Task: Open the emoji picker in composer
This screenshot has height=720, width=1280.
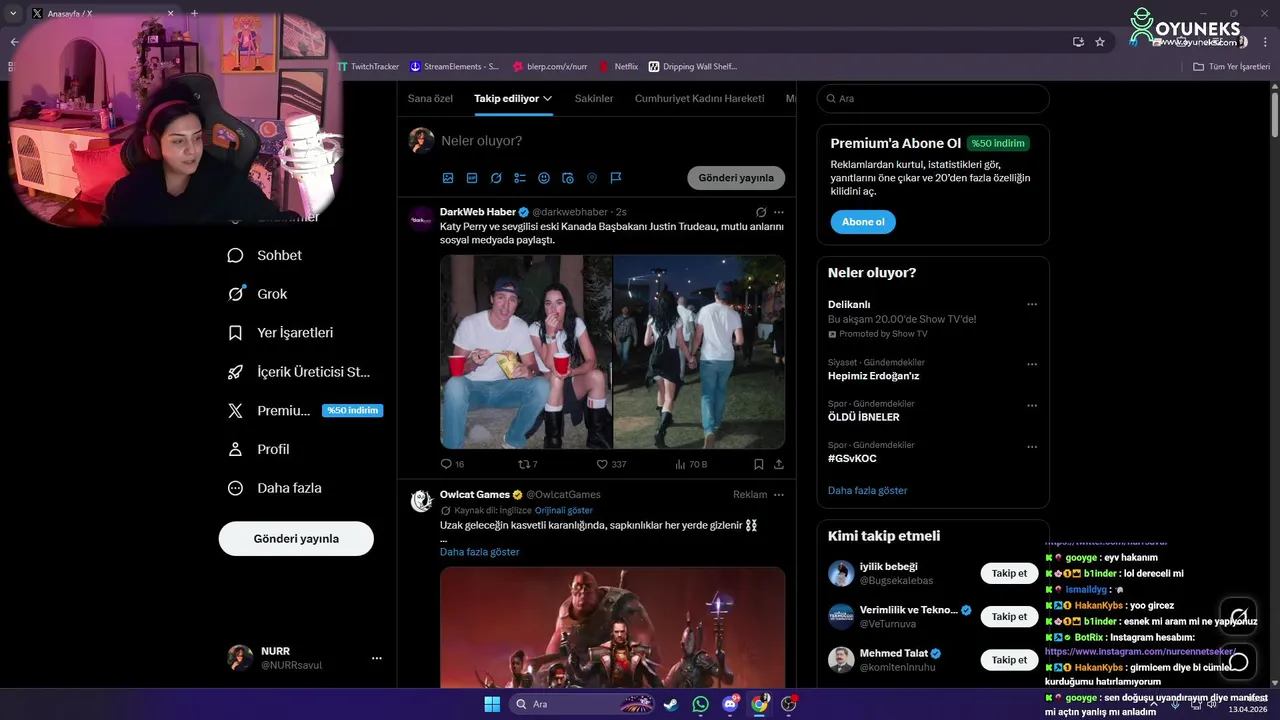Action: click(x=544, y=178)
